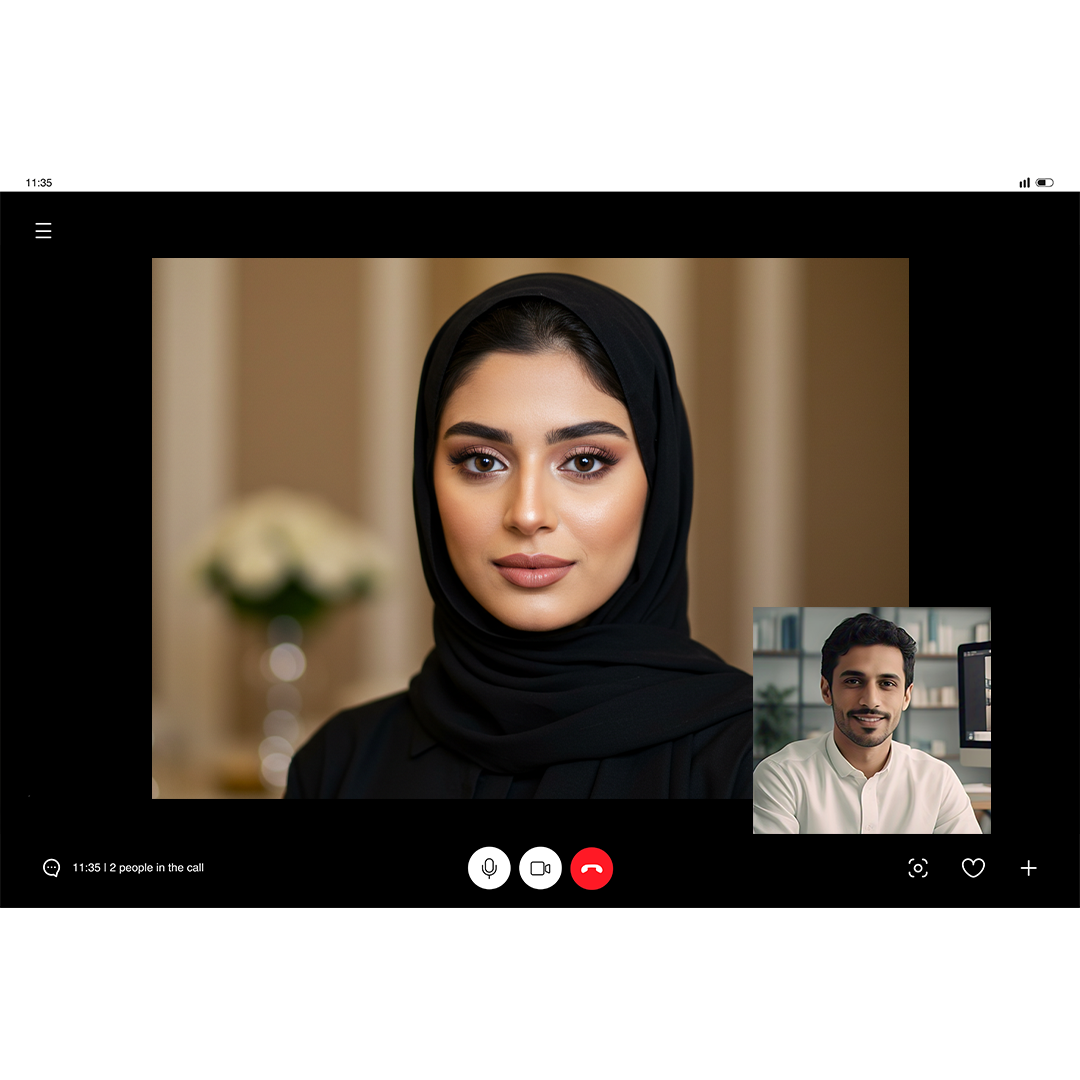Take a snapshot with the capture icon

point(918,868)
